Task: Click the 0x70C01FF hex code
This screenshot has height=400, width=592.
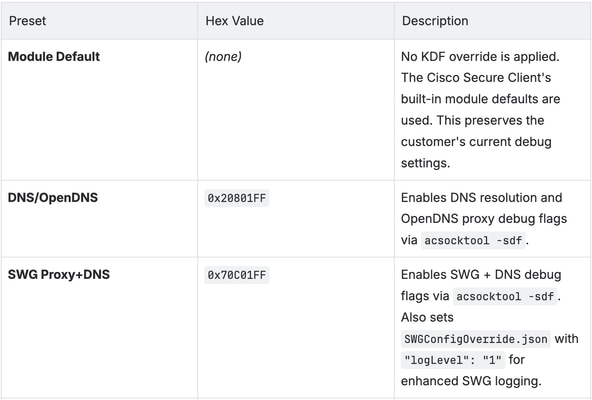Action: (x=237, y=275)
